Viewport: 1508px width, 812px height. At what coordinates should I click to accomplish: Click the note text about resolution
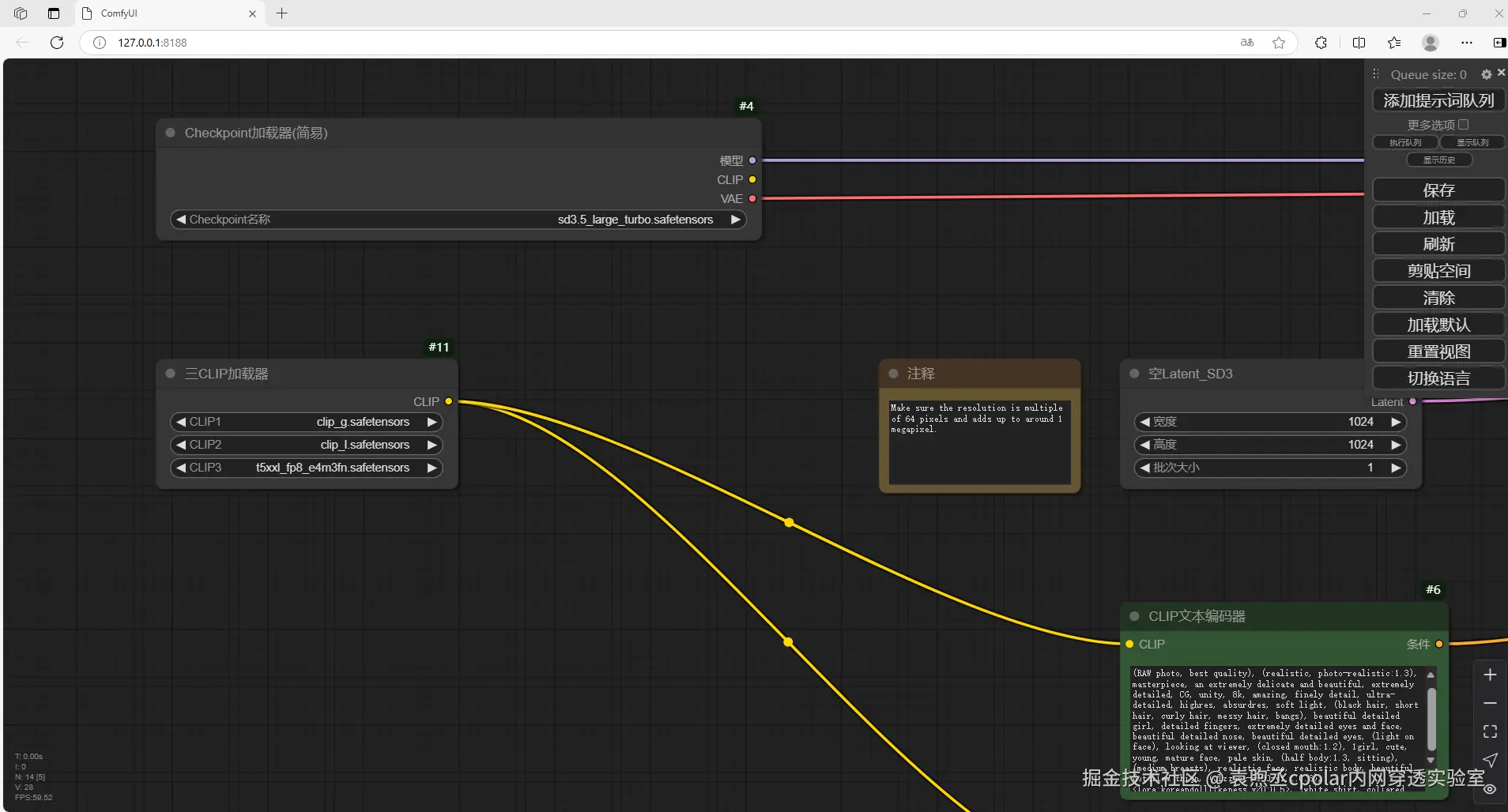click(976, 419)
